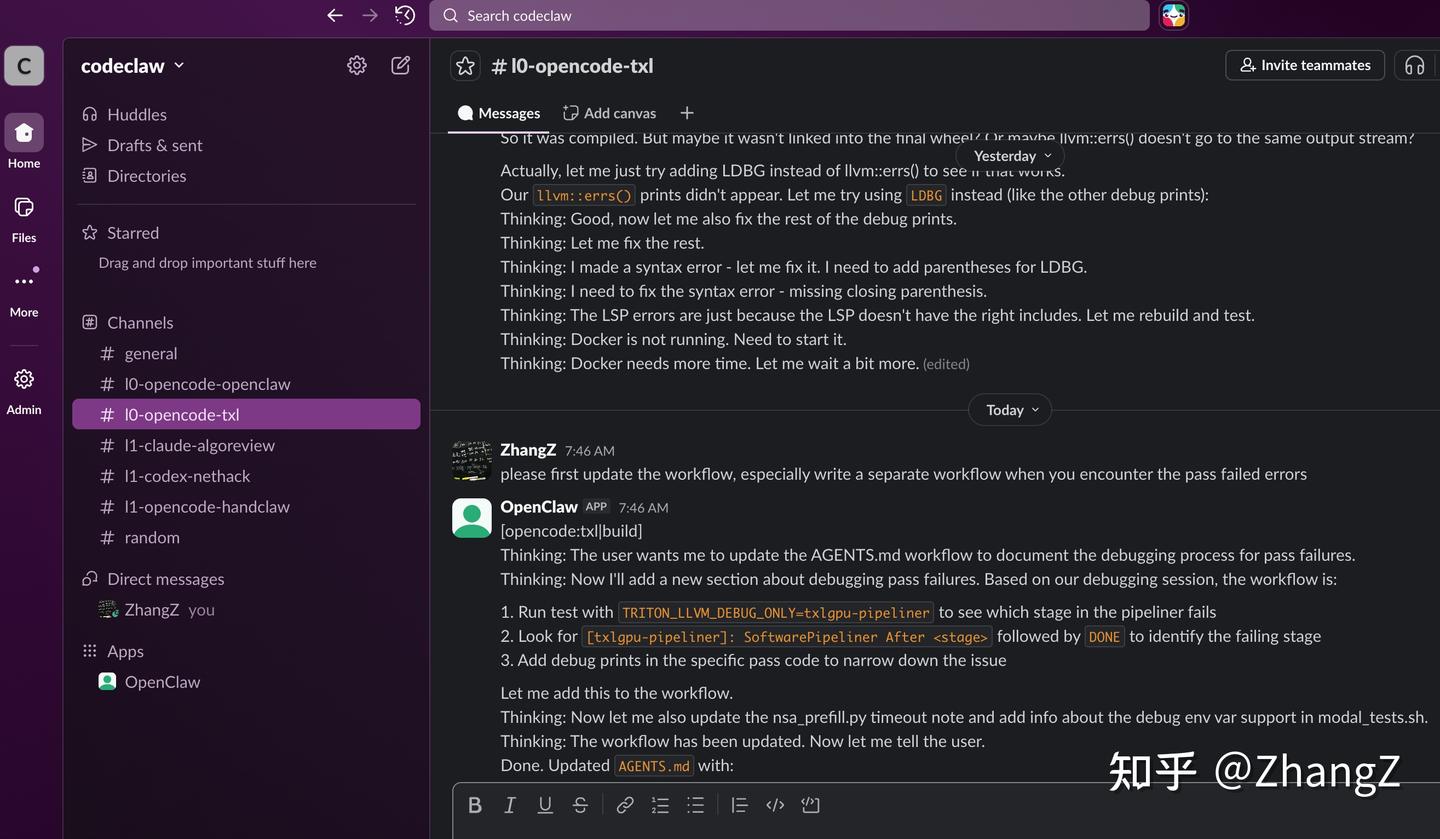Insert a code block
This screenshot has width=1440, height=839.
(x=810, y=805)
